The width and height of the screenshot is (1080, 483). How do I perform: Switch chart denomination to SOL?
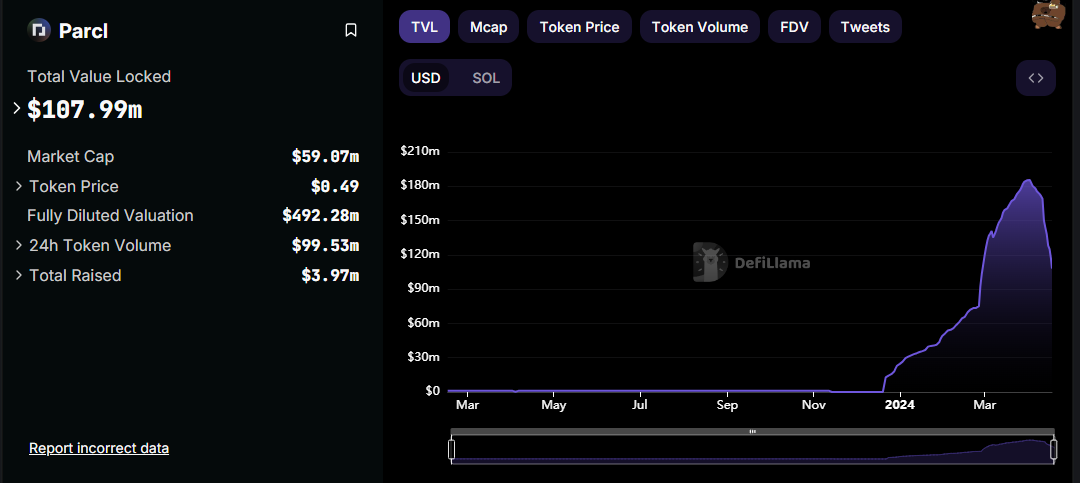(486, 78)
